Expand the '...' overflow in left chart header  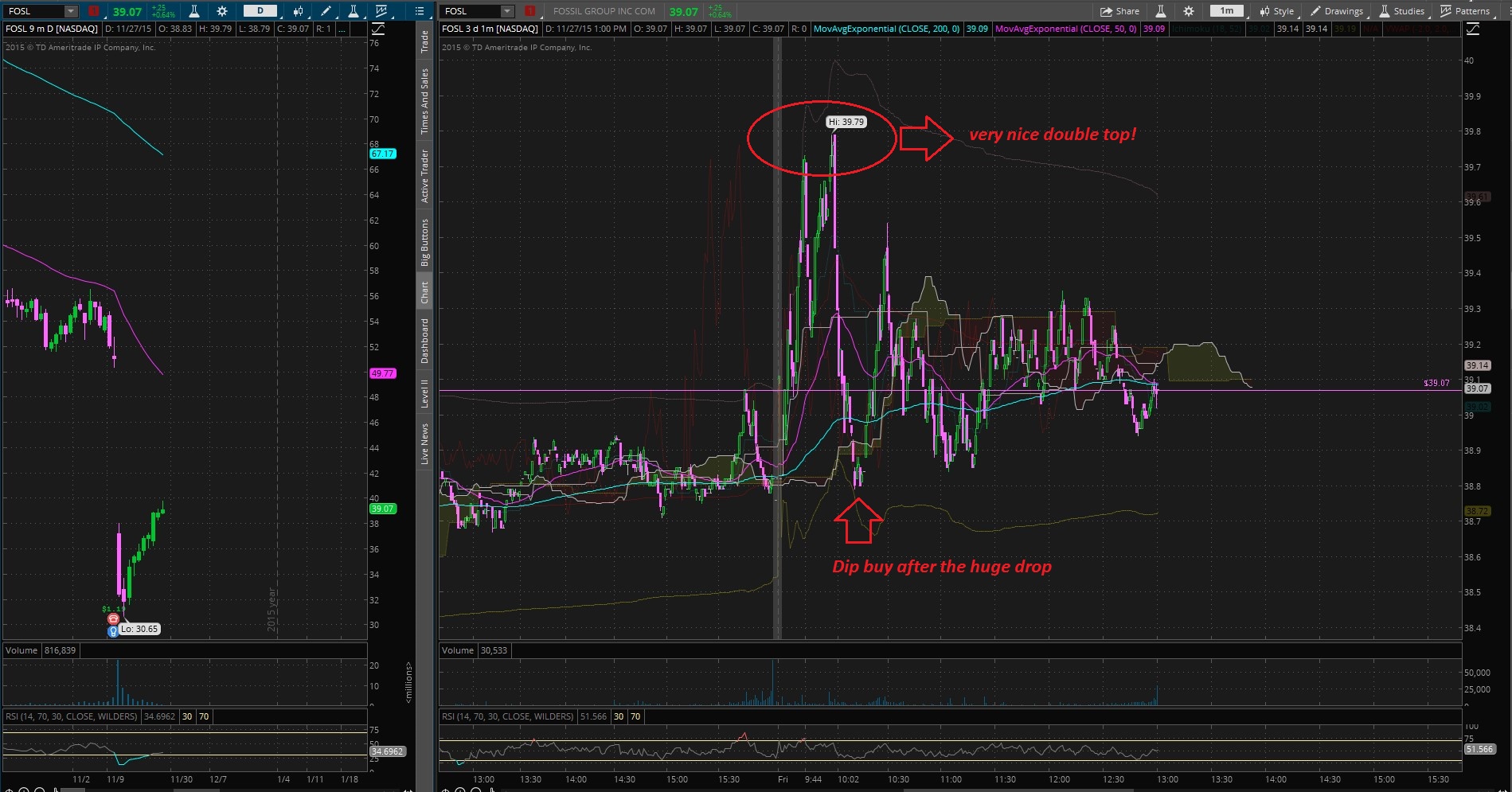pos(342,29)
